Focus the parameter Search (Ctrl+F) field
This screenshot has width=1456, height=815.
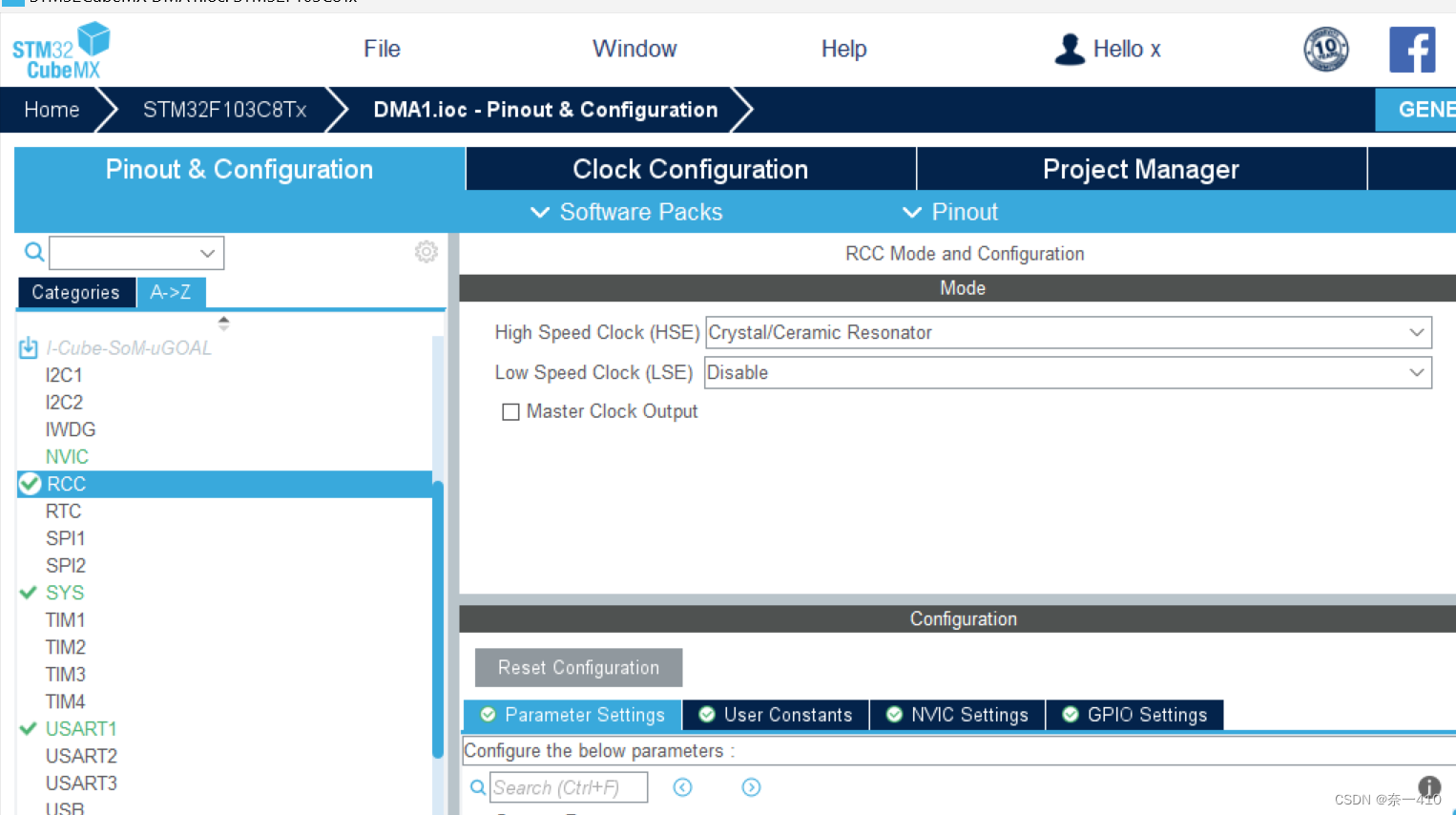point(569,787)
